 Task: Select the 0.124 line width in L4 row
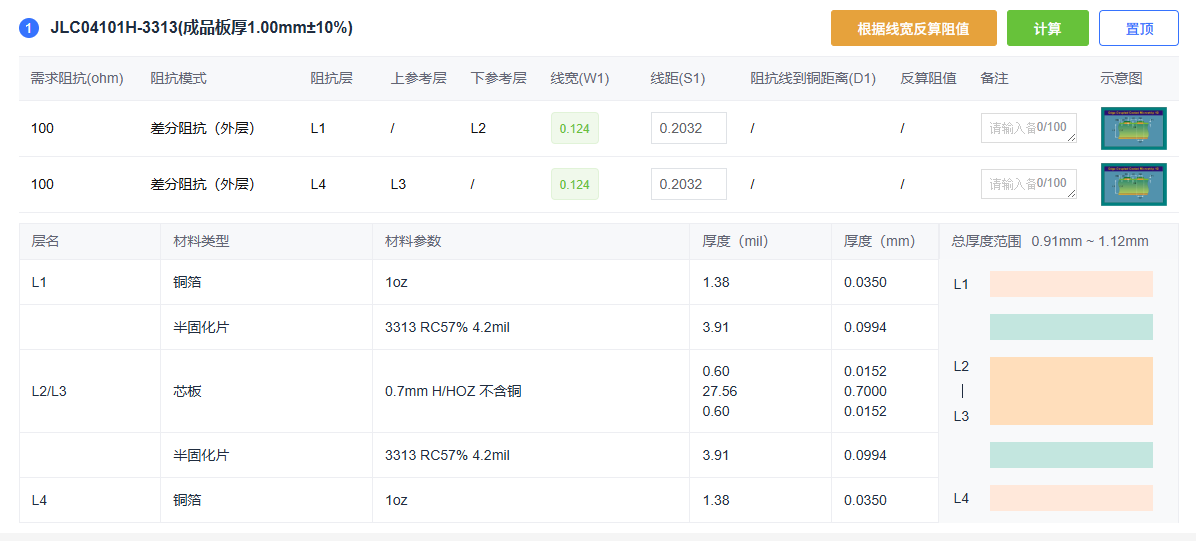pyautogui.click(x=575, y=184)
